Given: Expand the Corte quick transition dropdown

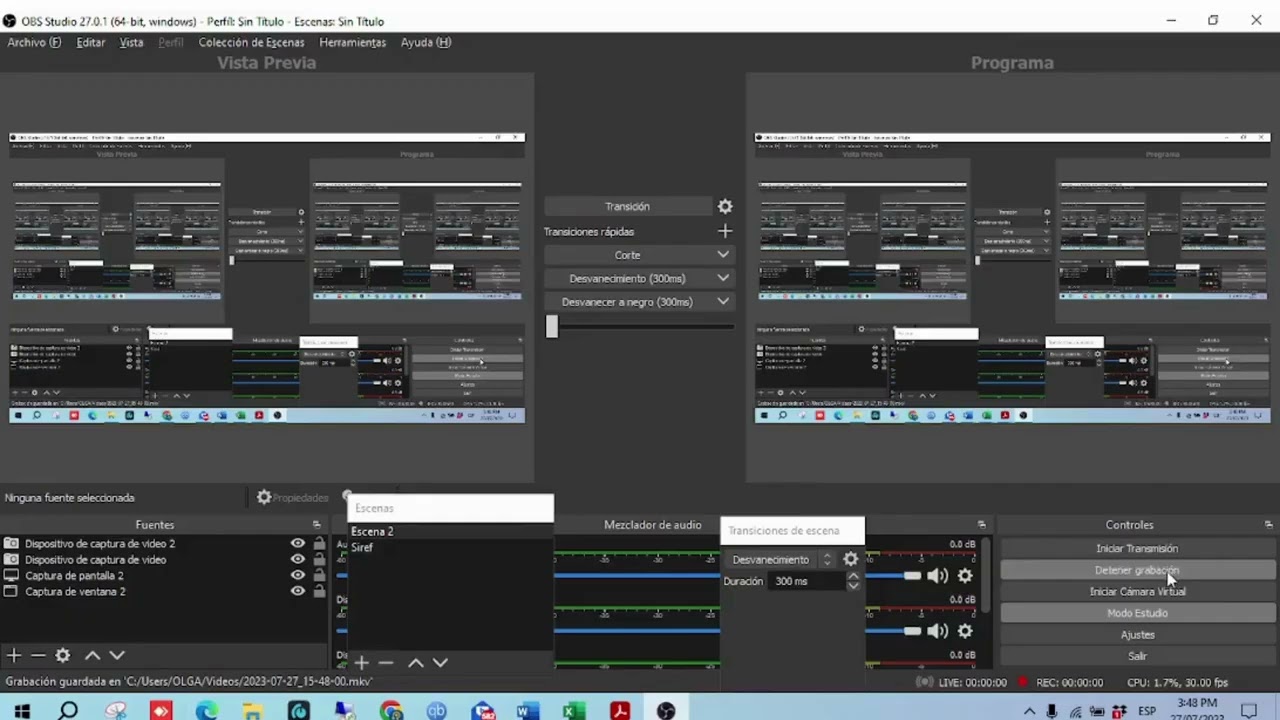Looking at the screenshot, I should 723,255.
